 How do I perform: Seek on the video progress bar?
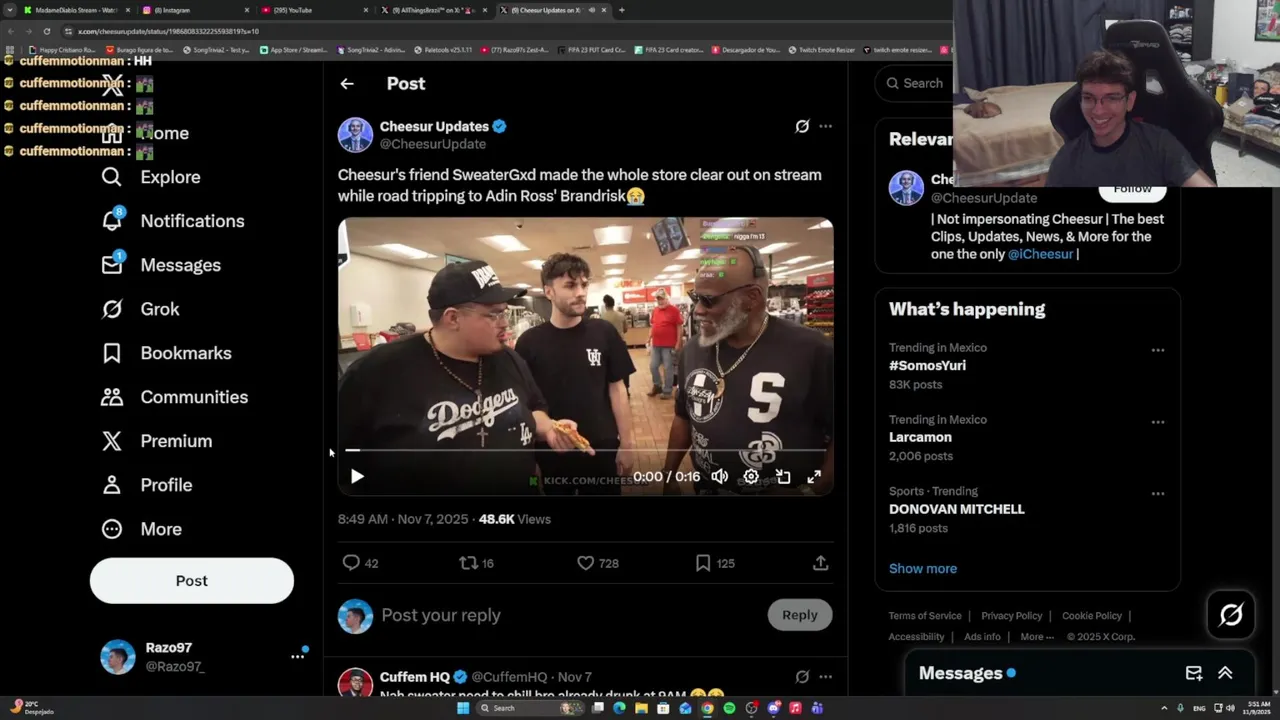586,451
